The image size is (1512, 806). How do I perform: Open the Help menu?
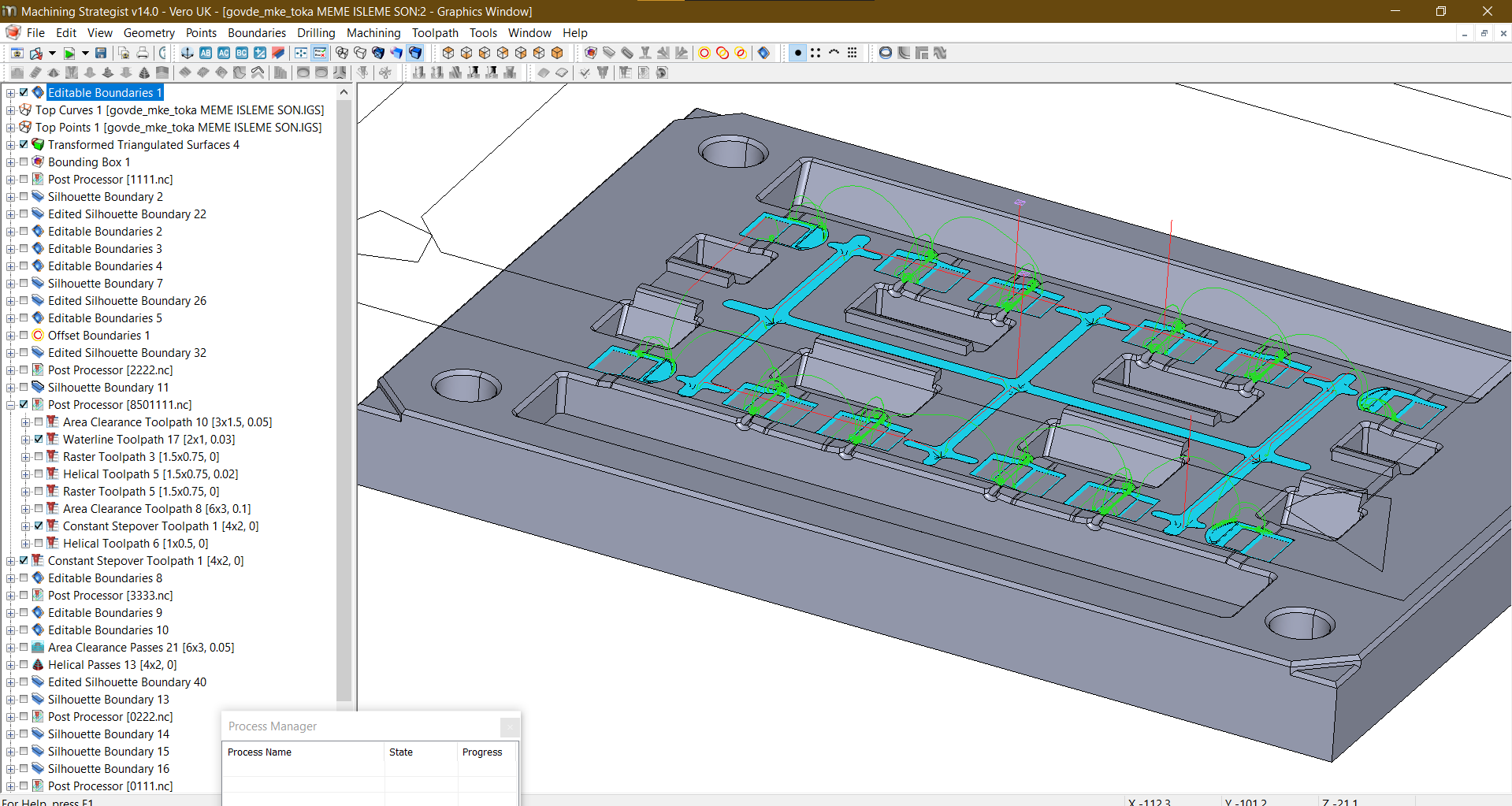click(575, 32)
